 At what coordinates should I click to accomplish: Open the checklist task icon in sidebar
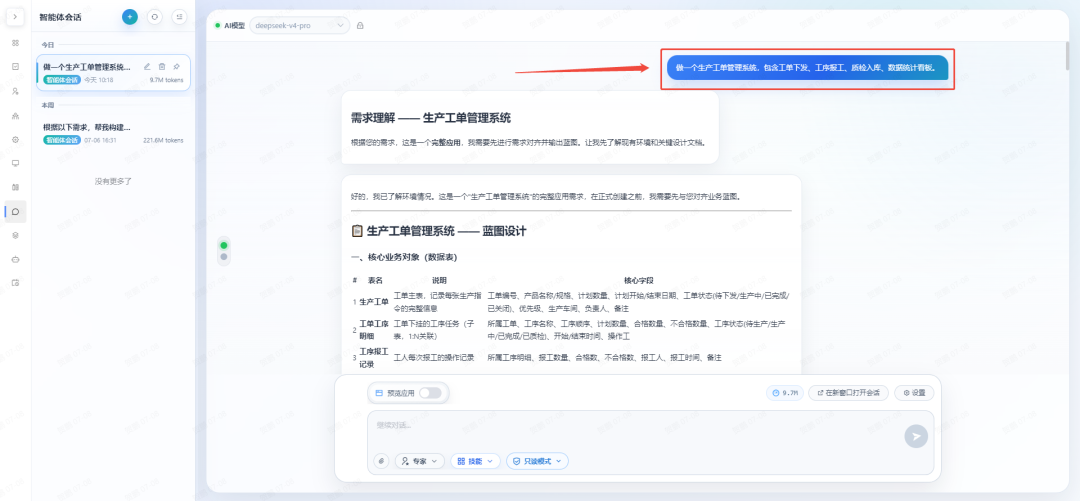tap(15, 67)
